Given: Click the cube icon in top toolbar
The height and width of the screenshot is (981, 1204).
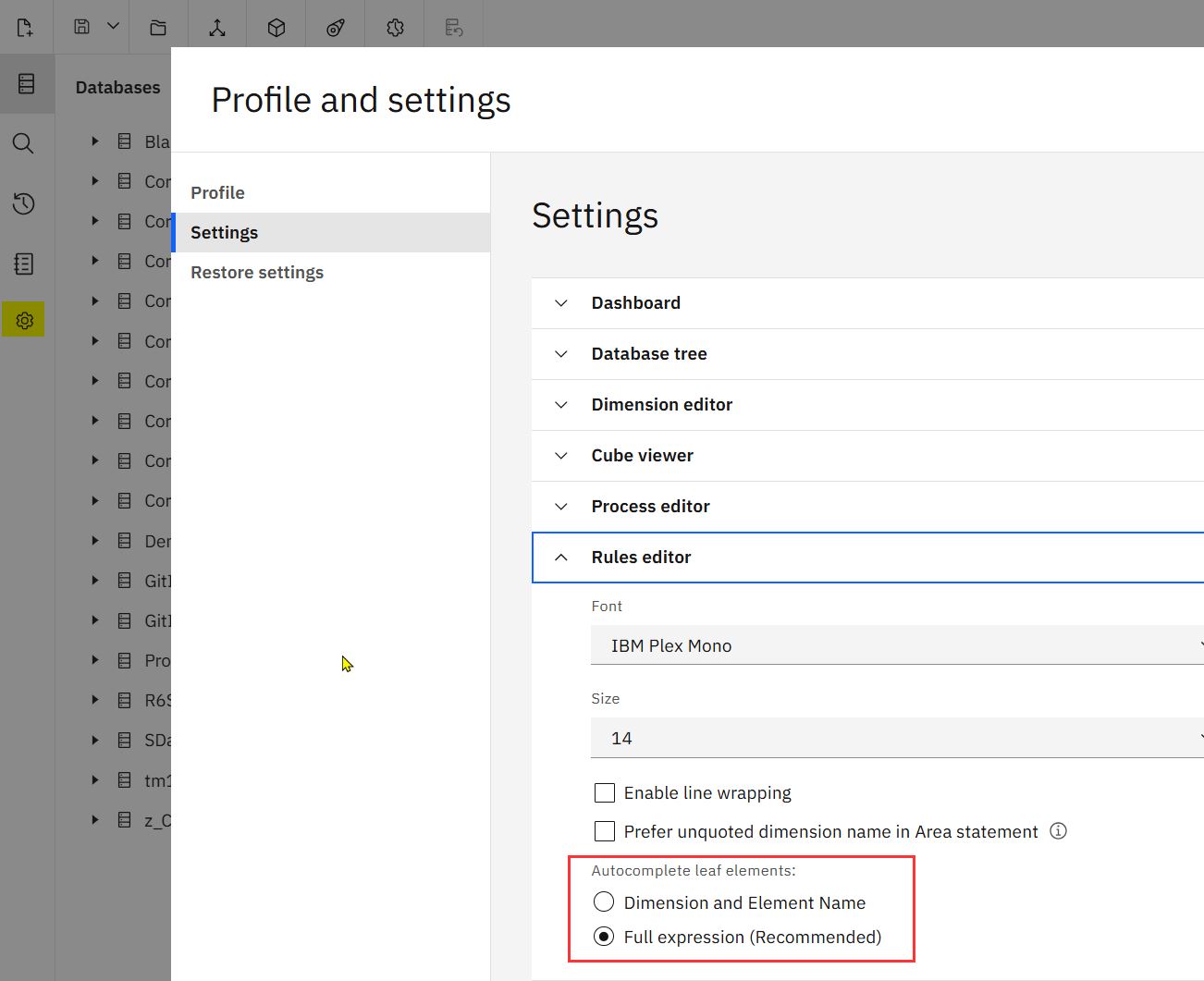Looking at the screenshot, I should point(276,27).
